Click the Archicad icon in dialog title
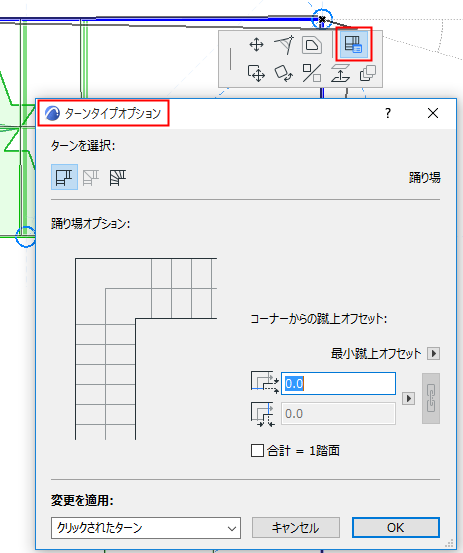 [x=53, y=113]
